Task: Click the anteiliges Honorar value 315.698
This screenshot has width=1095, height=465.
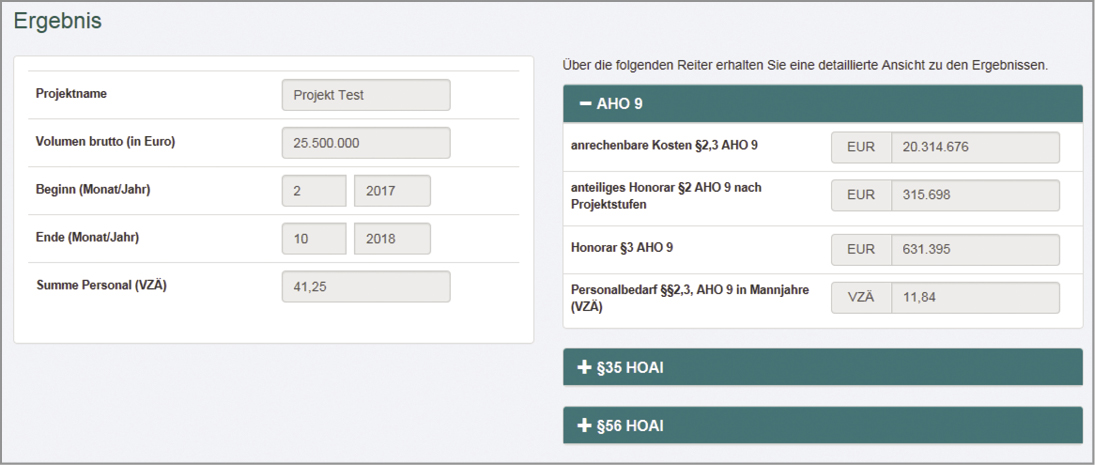Action: pyautogui.click(x=975, y=195)
